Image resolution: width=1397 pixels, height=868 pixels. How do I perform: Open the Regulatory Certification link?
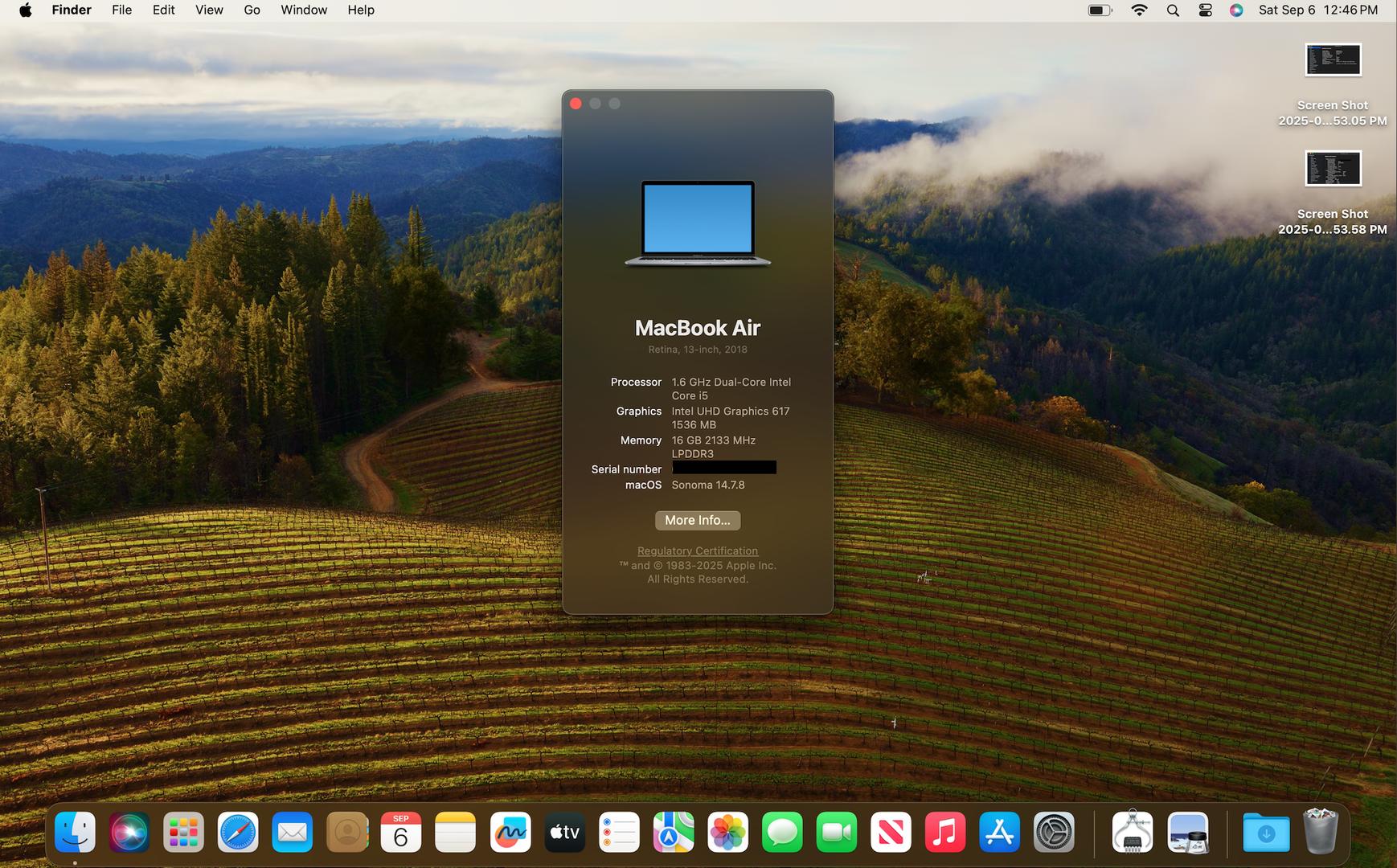(x=698, y=551)
